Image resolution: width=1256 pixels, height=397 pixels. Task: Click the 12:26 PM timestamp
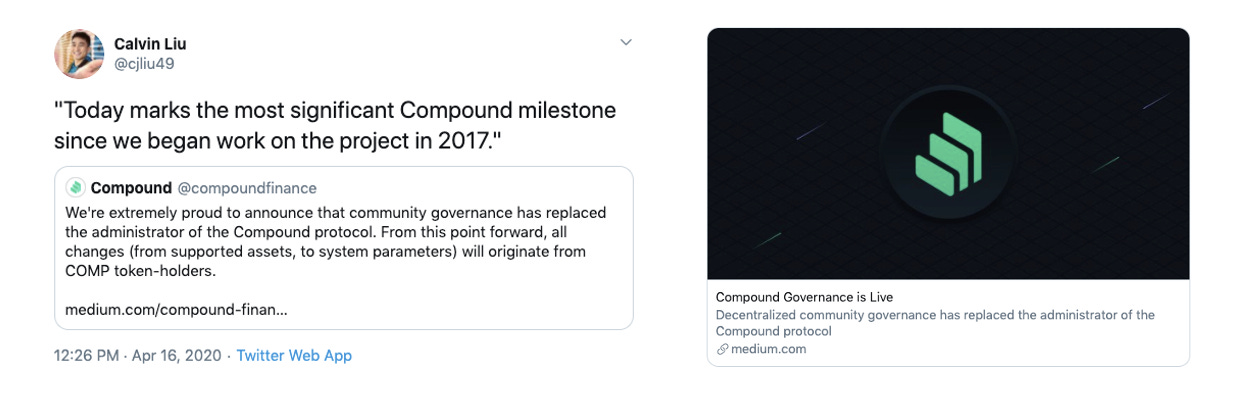point(87,356)
